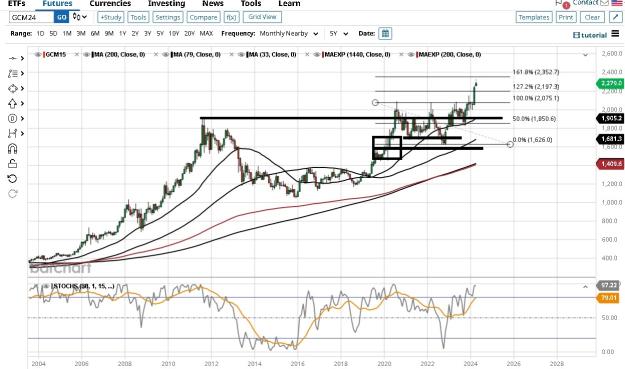Expand line tool options chevron
The width and height of the screenshot is (625, 369).
click(x=22, y=59)
